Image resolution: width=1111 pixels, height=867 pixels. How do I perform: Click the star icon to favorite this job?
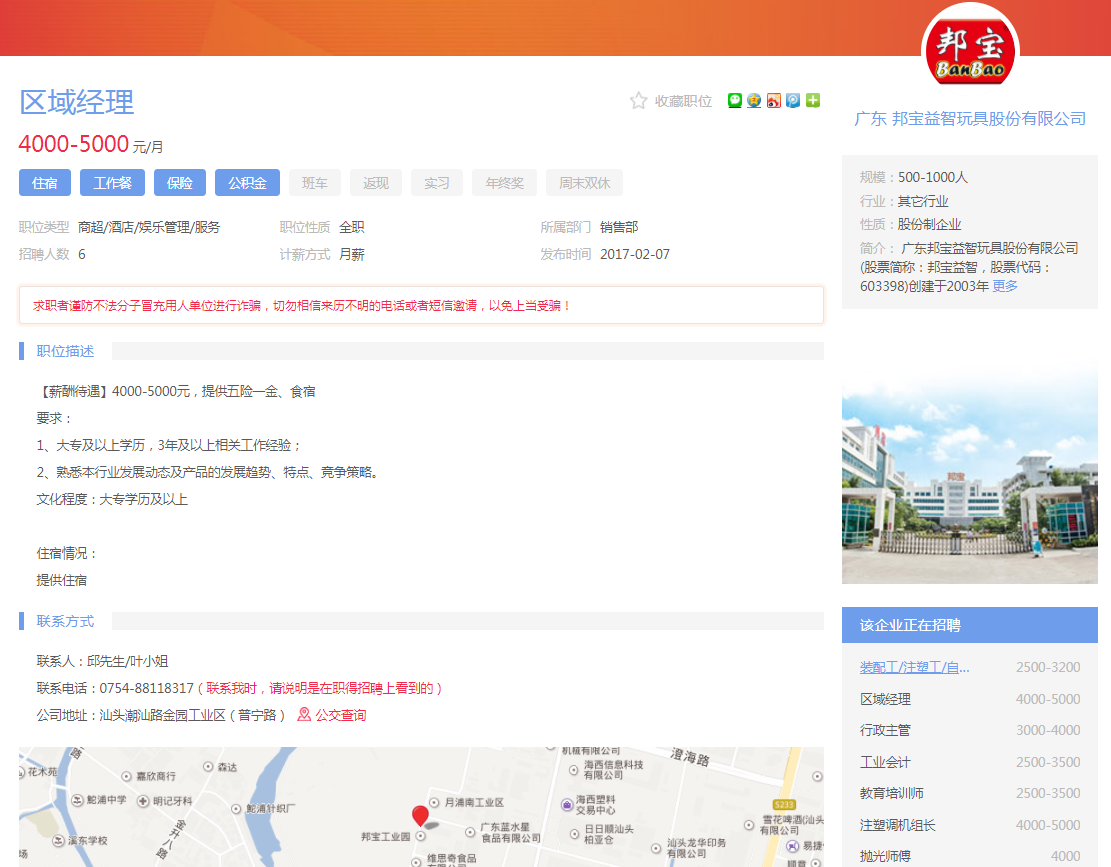point(638,101)
